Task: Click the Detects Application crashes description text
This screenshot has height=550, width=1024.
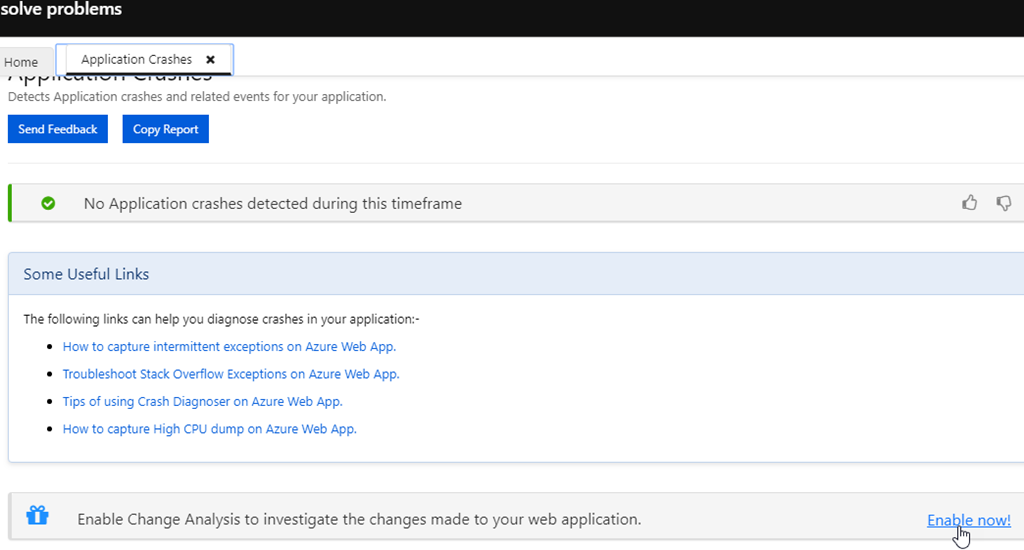Action: point(197,97)
